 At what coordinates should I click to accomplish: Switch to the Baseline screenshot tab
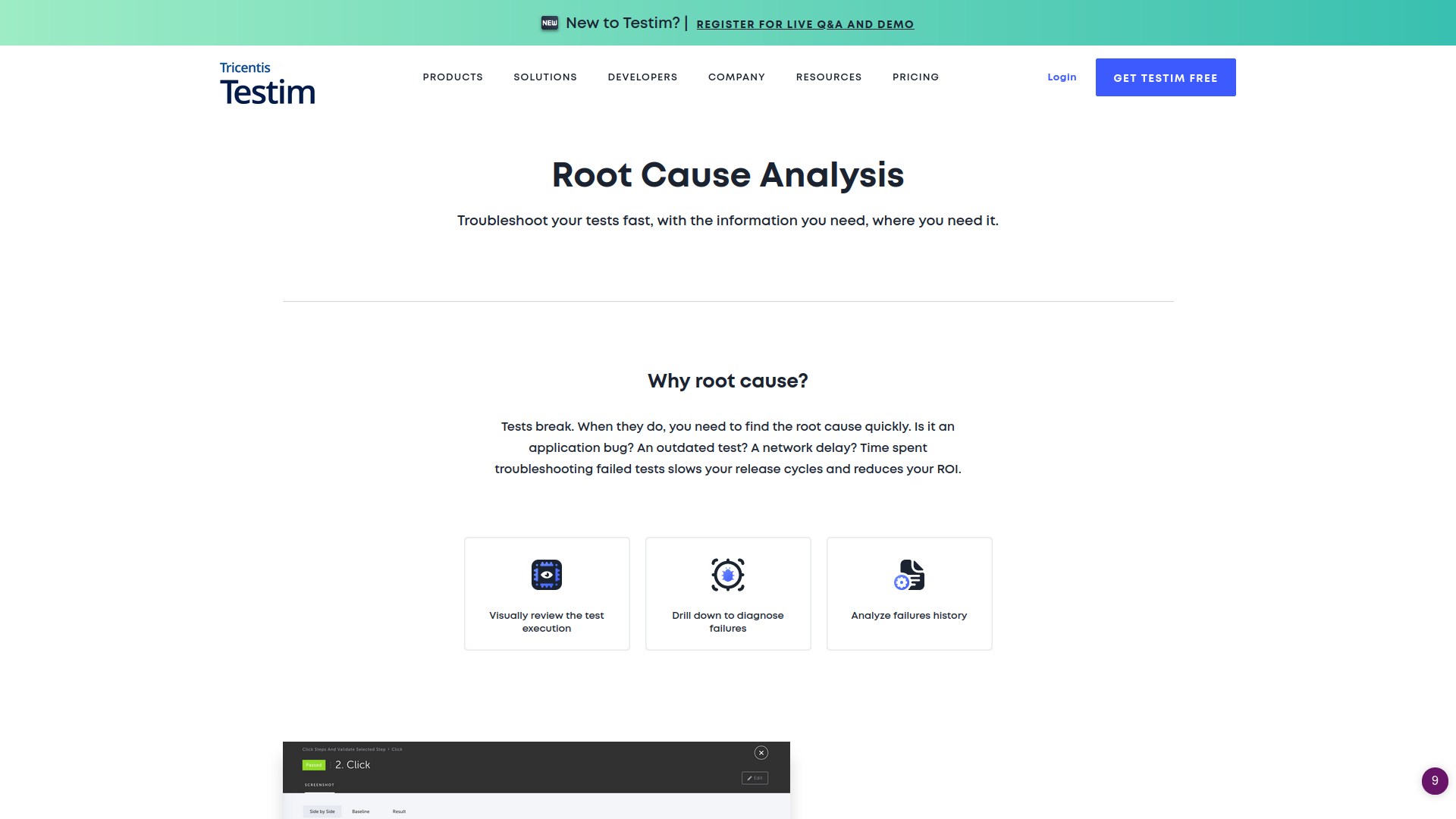tap(360, 811)
